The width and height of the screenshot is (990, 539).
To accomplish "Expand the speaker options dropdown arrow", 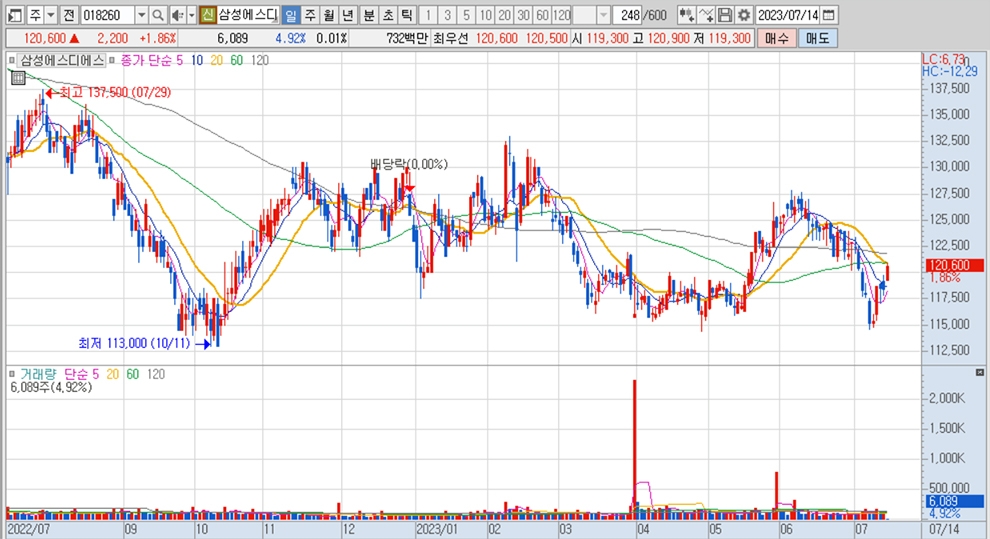I will (191, 15).
